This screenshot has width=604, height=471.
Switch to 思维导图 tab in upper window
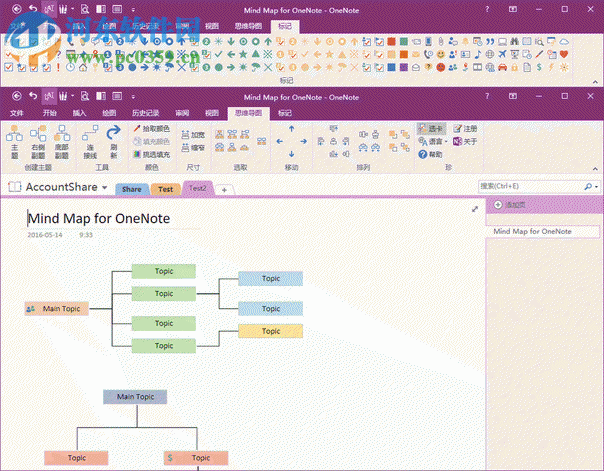point(248,26)
